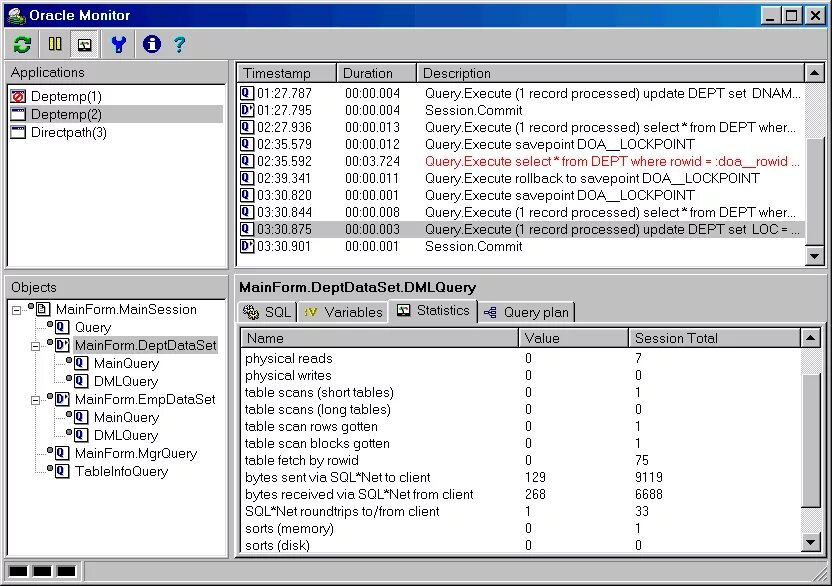
Task: Select TableInfoQuery in Objects tree
Action: pos(122,472)
